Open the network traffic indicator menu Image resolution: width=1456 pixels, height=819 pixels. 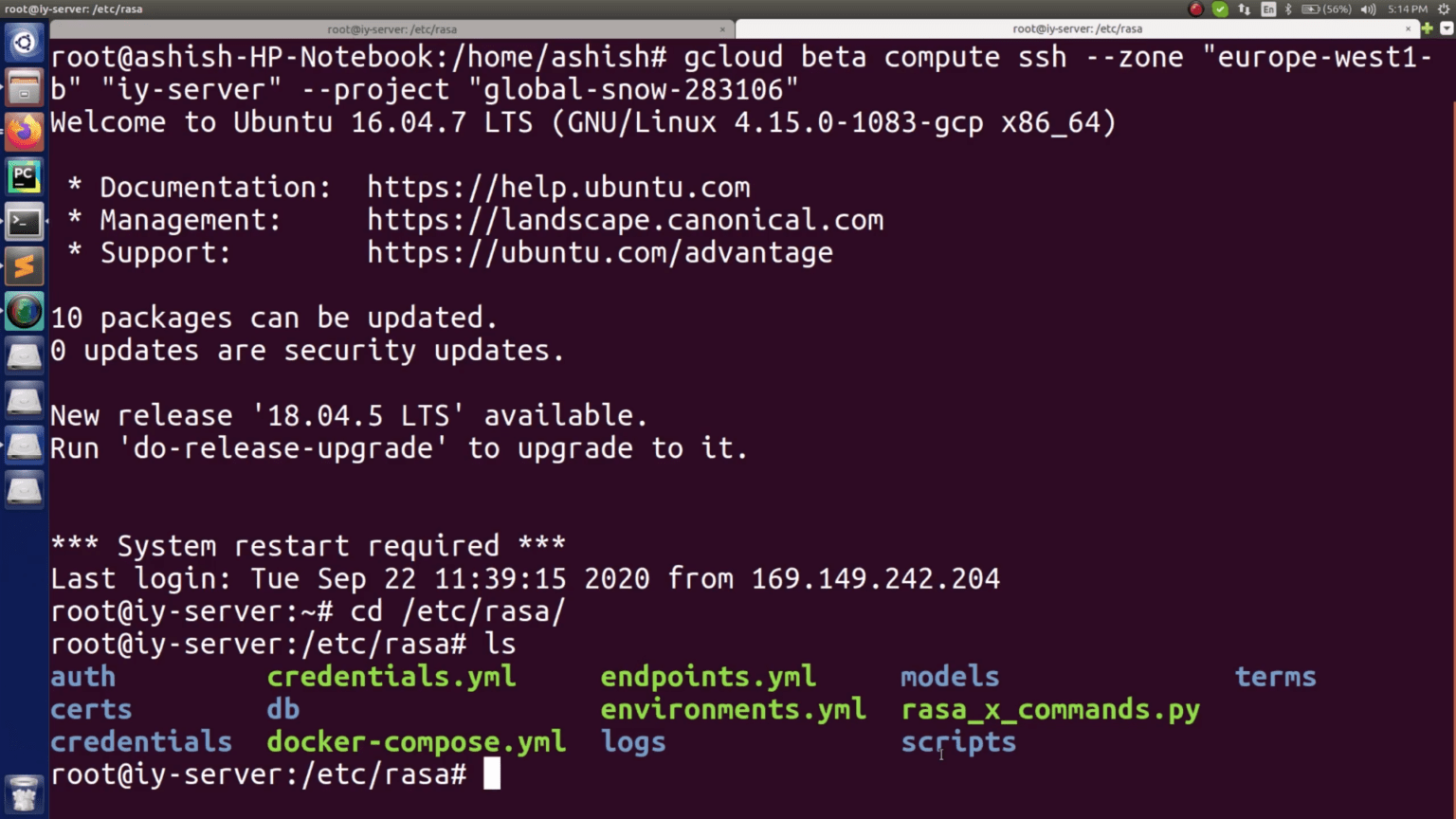(x=1245, y=9)
